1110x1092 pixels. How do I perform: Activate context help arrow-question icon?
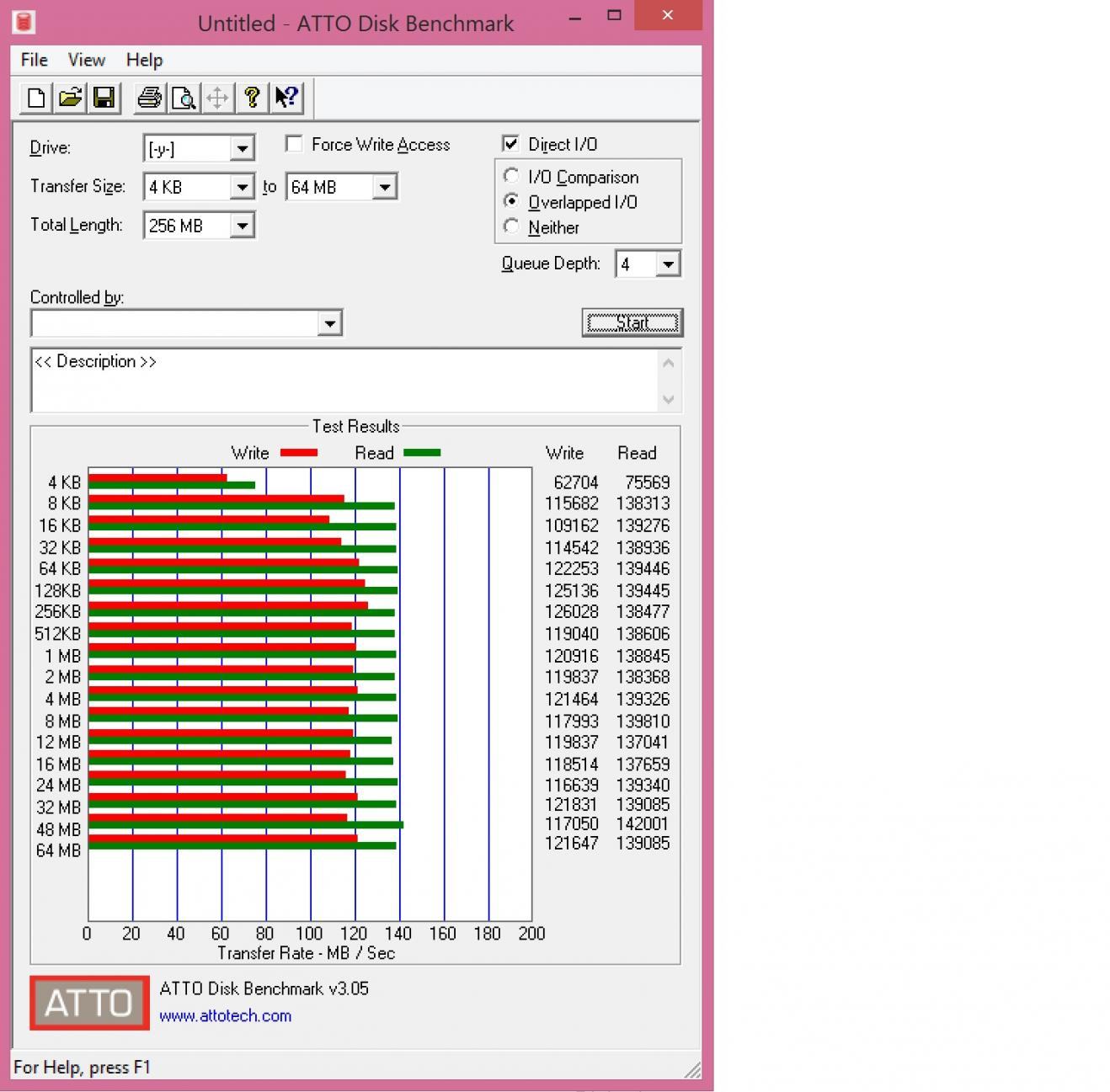(286, 98)
